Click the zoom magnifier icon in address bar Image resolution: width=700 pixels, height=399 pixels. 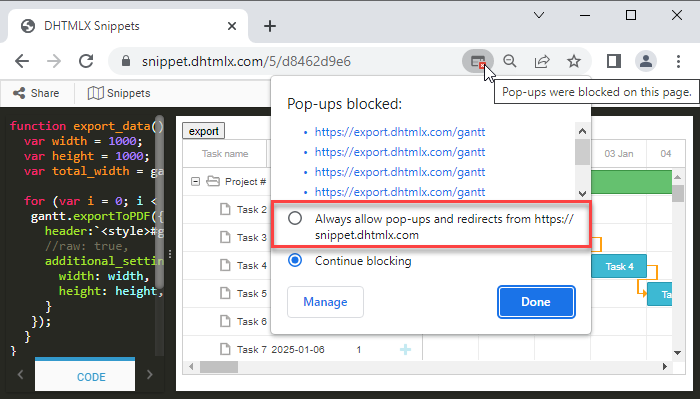click(509, 61)
